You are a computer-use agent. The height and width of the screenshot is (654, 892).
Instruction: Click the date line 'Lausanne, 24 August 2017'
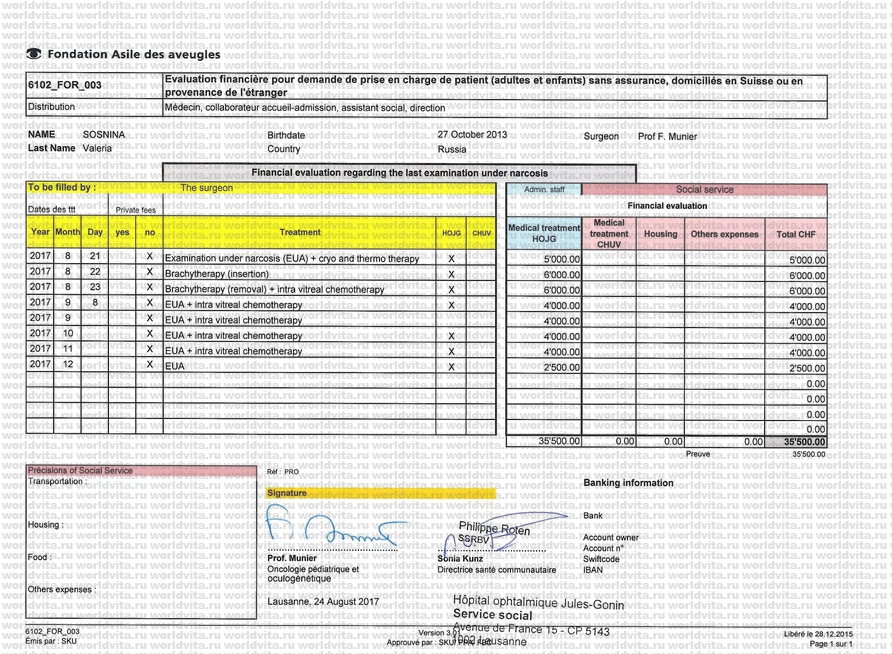pos(323,602)
